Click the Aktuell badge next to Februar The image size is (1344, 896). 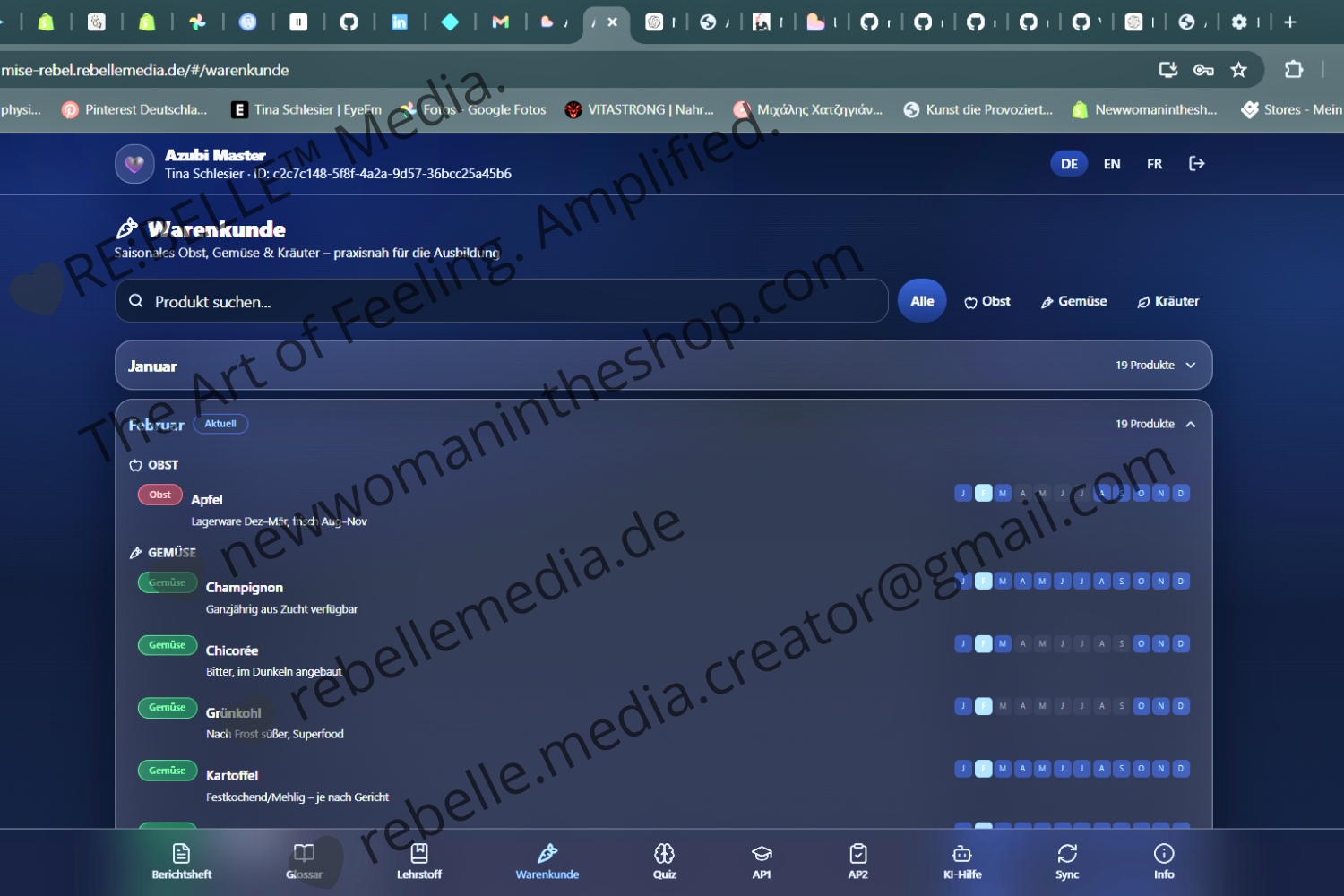coord(220,423)
